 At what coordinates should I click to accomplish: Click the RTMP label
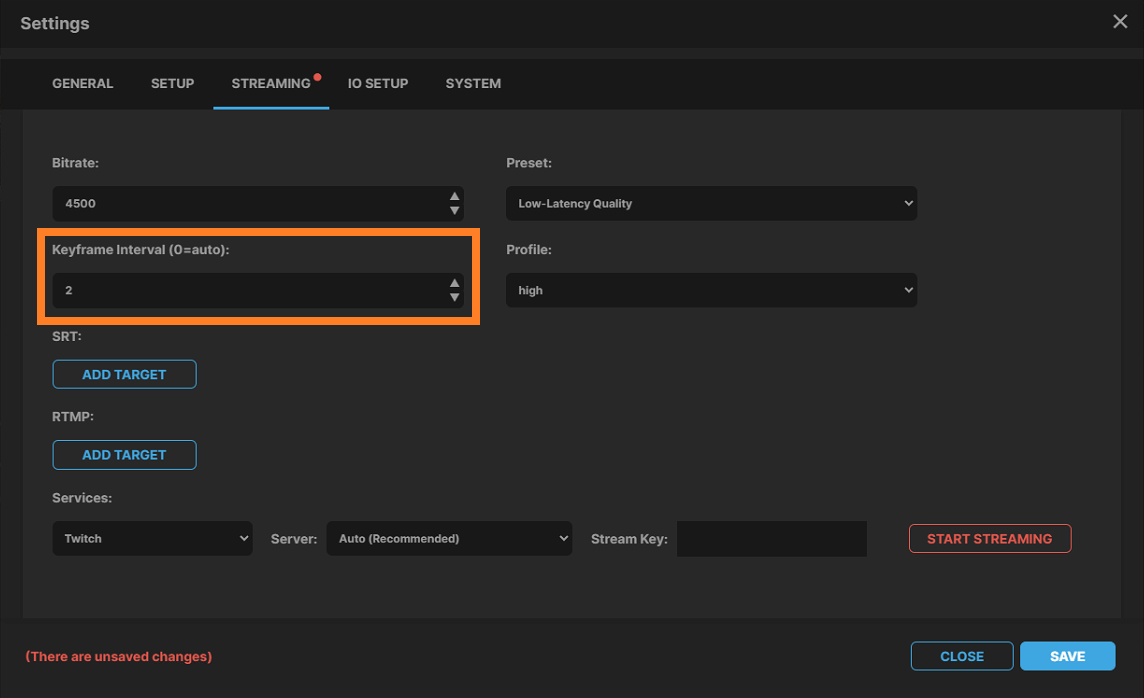[x=73, y=416]
